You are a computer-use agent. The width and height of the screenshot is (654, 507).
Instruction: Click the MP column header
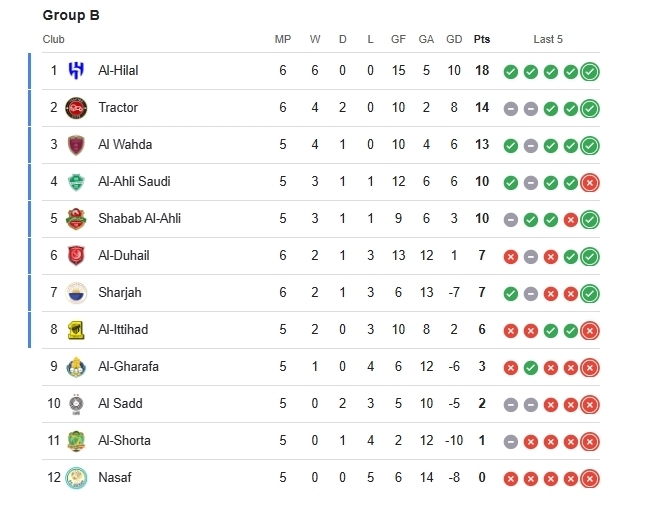(283, 40)
